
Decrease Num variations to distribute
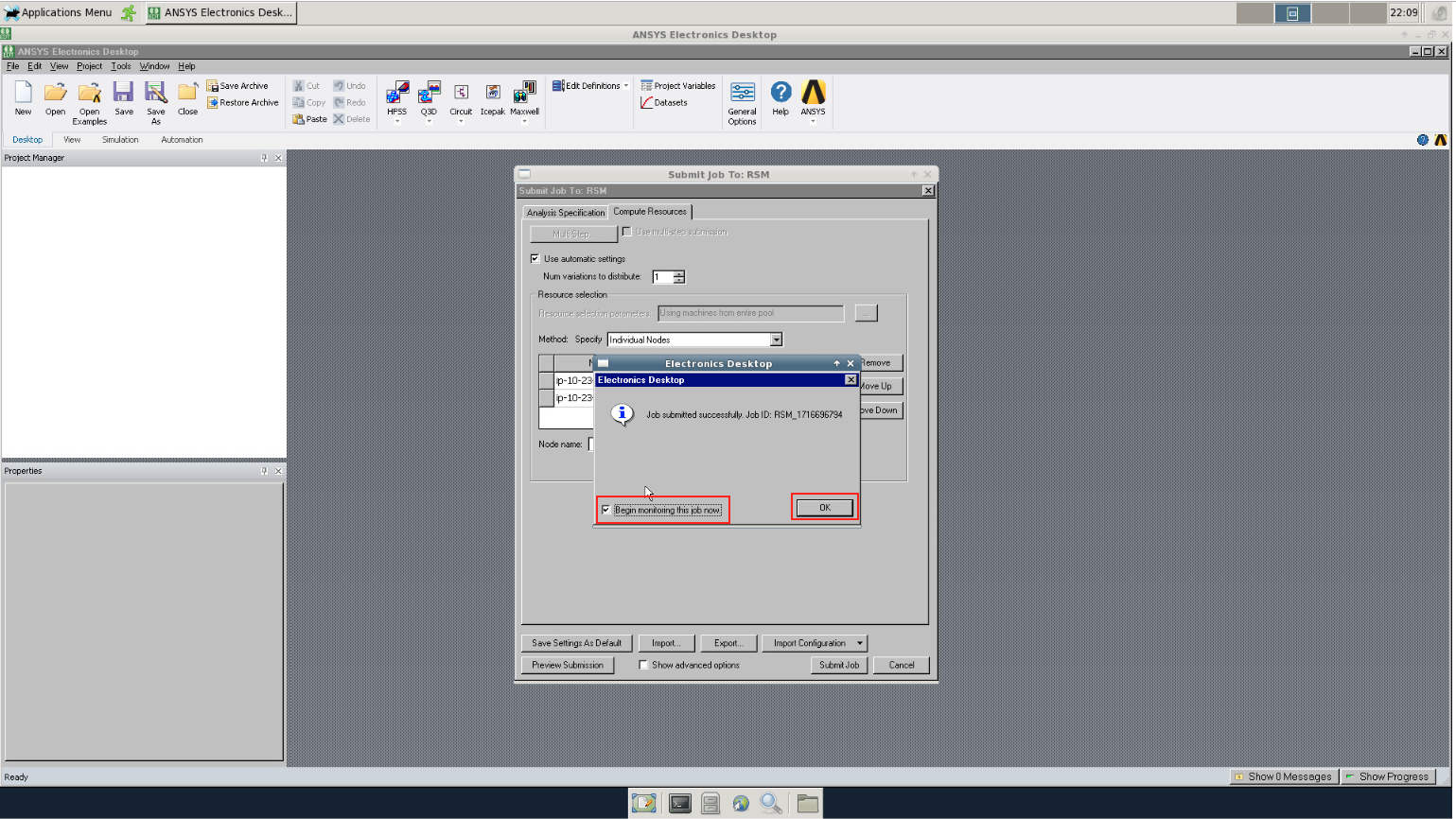(x=678, y=281)
